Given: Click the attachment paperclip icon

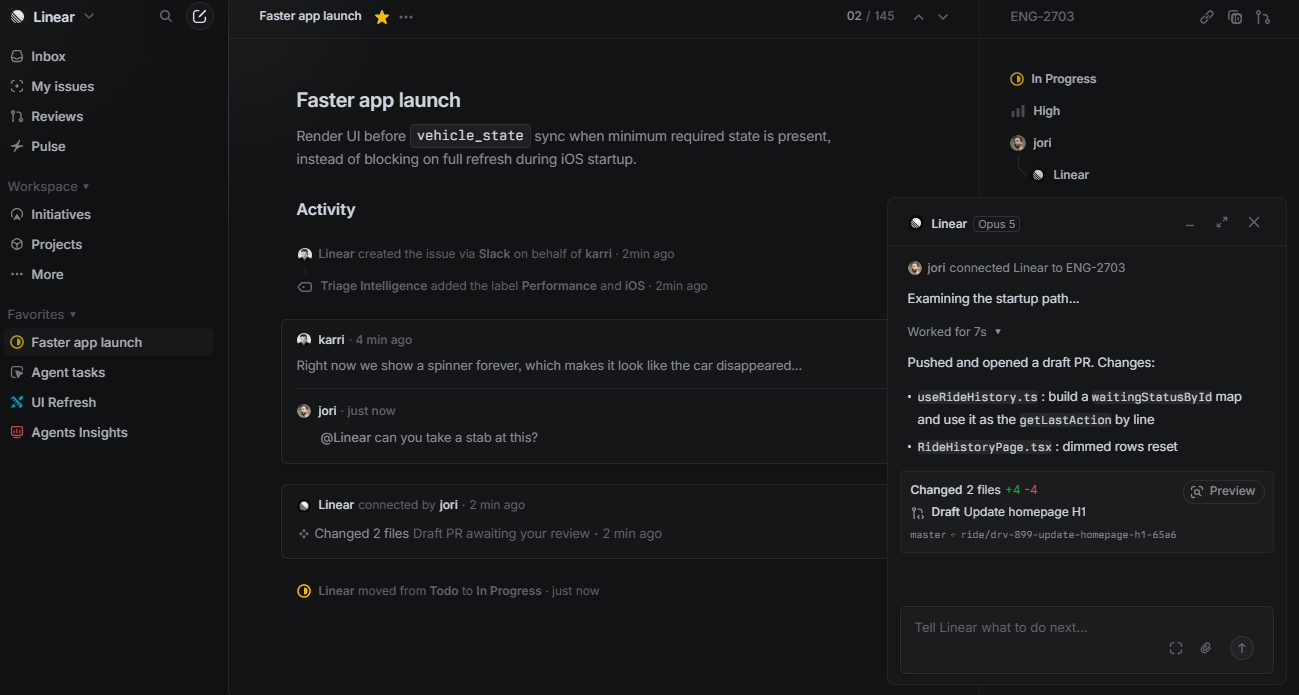Looking at the screenshot, I should 1206,648.
